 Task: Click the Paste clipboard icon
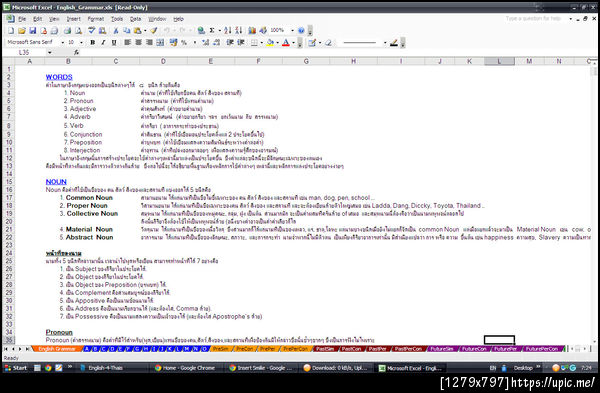[137, 31]
